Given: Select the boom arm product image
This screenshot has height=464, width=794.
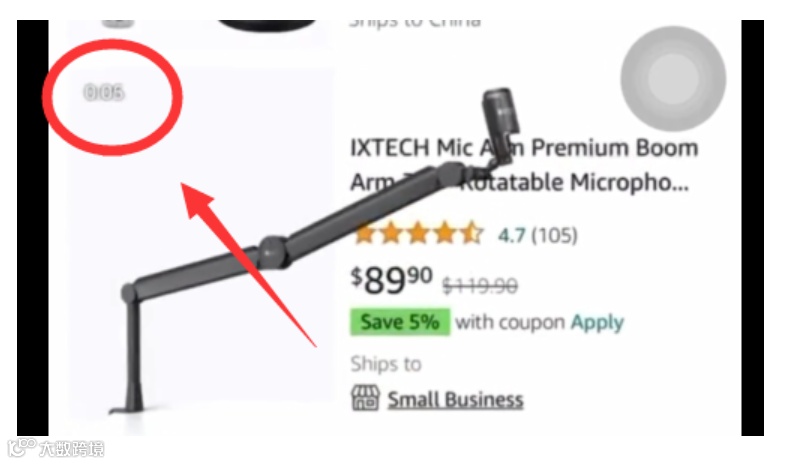Looking at the screenshot, I should [x=314, y=248].
